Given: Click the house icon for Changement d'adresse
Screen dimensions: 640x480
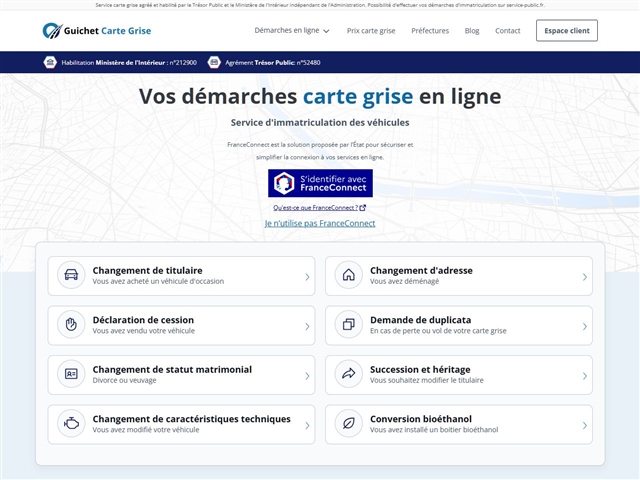Looking at the screenshot, I should [349, 275].
